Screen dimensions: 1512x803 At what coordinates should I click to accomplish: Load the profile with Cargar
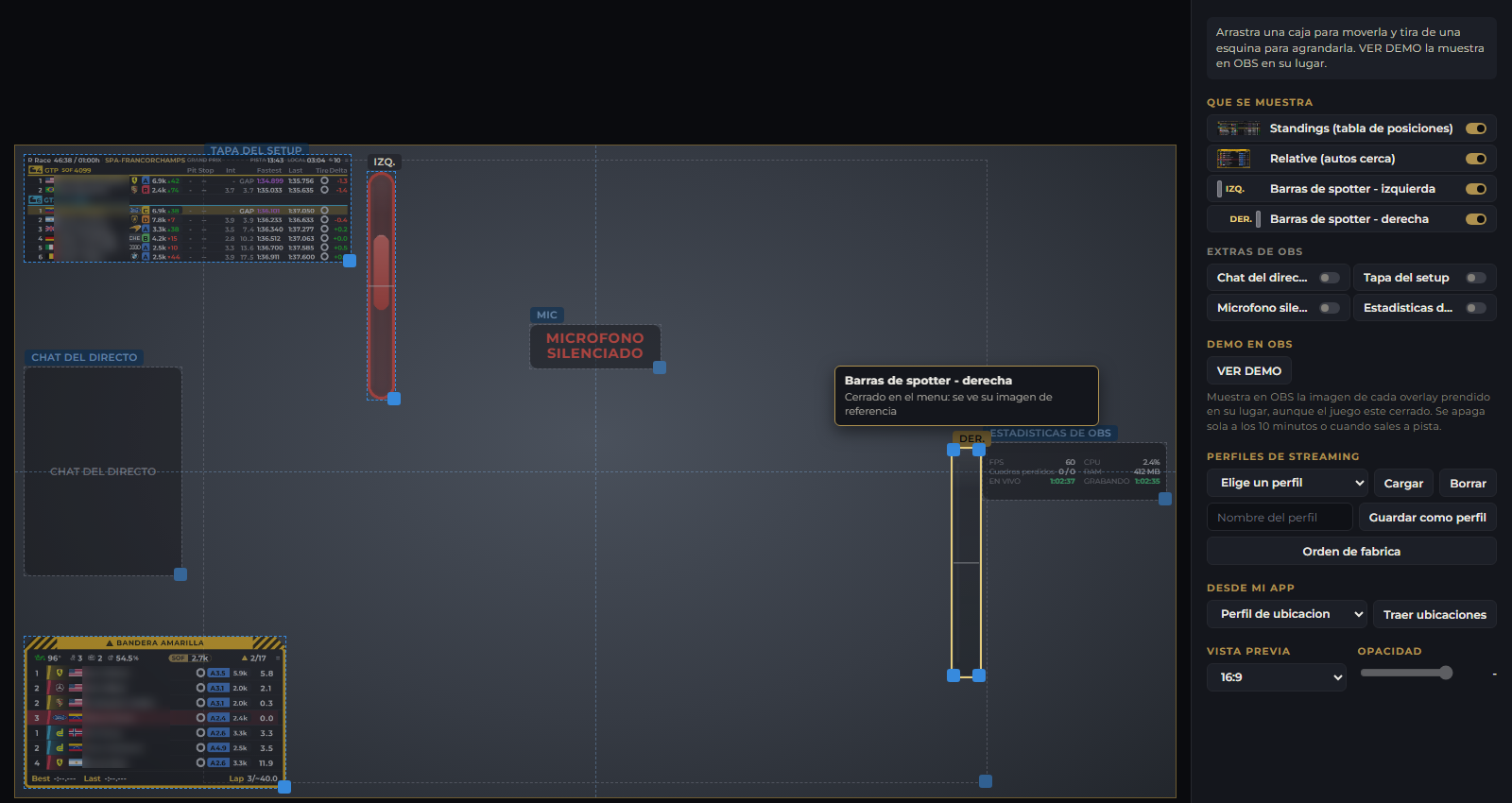click(x=1403, y=483)
